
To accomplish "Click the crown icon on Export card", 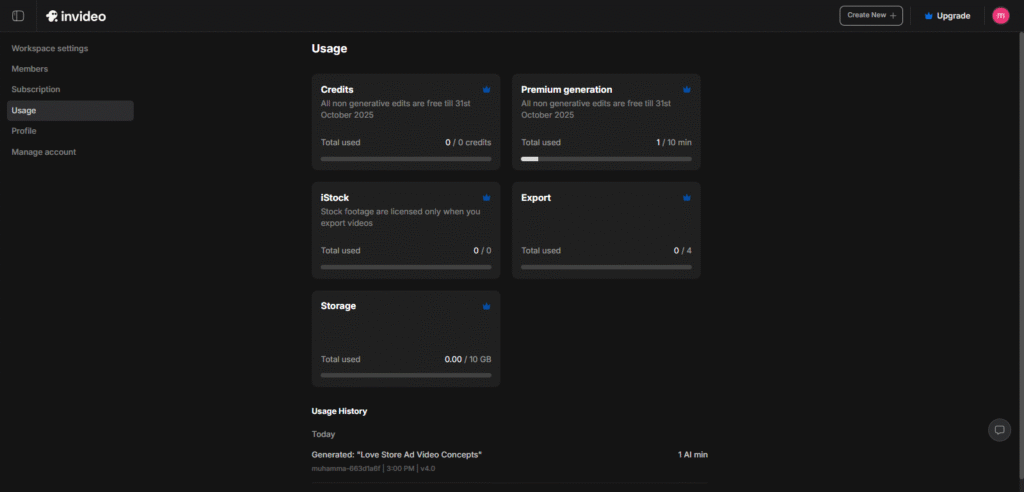I will 686,197.
